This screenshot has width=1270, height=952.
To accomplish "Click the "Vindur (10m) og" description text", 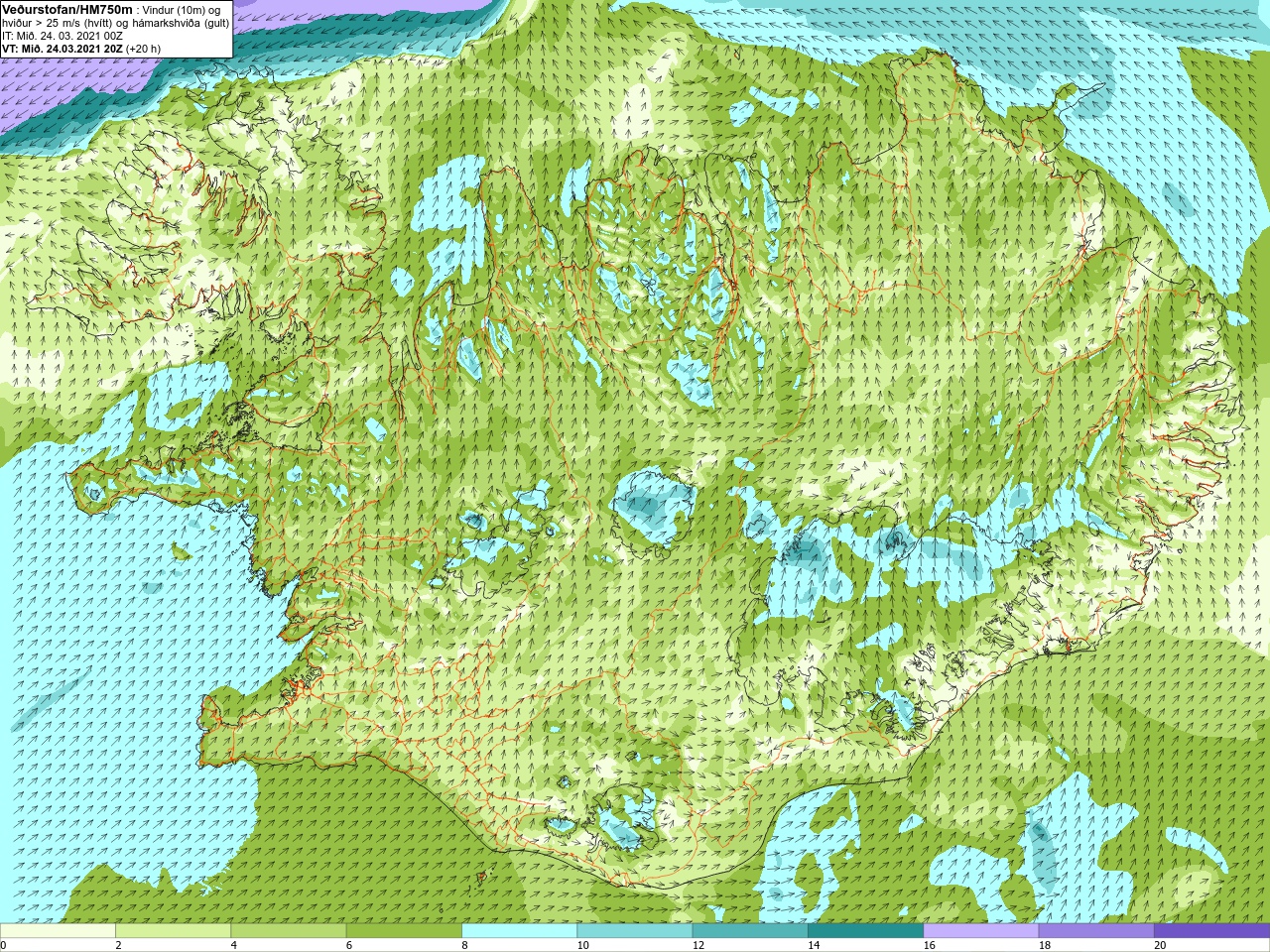I will tap(182, 9).
